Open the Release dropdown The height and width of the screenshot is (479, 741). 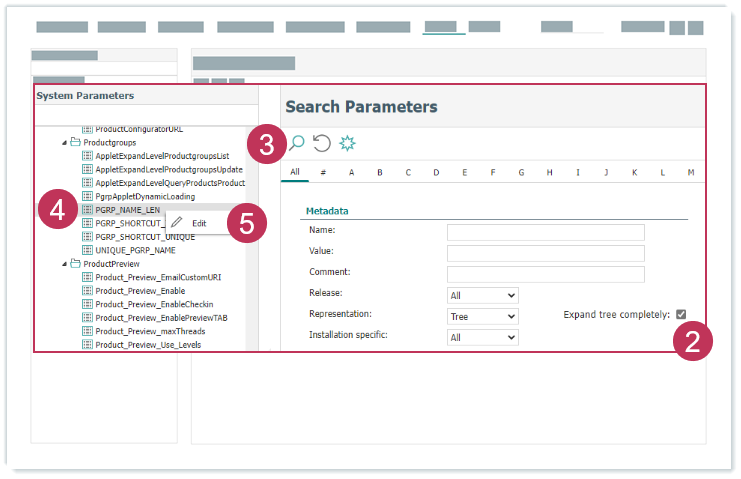click(482, 295)
